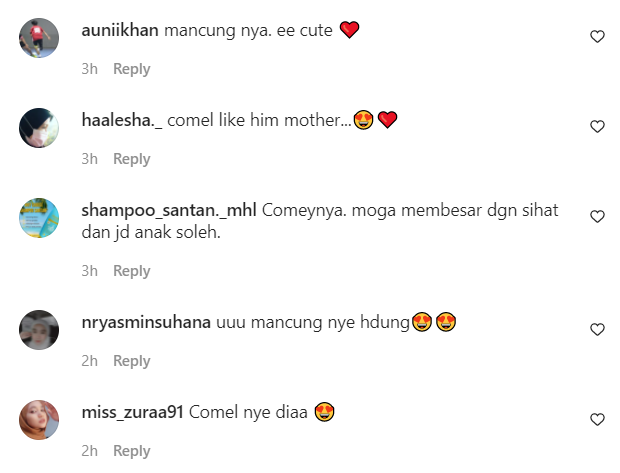Open auniikhan's profile picture
Image resolution: width=620 pixels, height=473 pixels.
(x=39, y=38)
